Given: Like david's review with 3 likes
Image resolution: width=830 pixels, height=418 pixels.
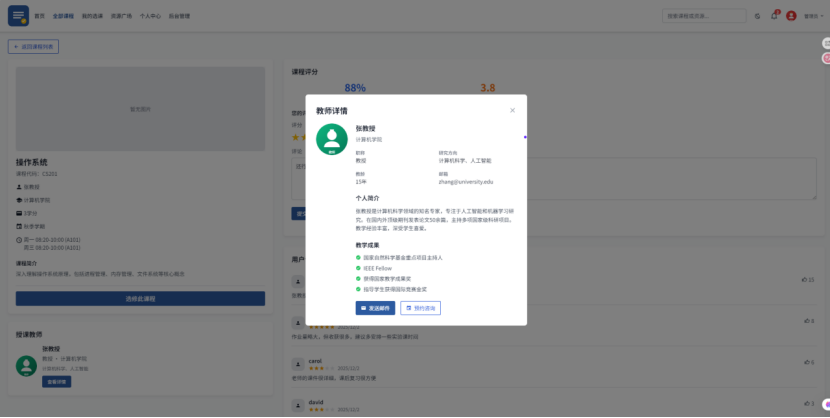Looking at the screenshot, I should (807, 403).
